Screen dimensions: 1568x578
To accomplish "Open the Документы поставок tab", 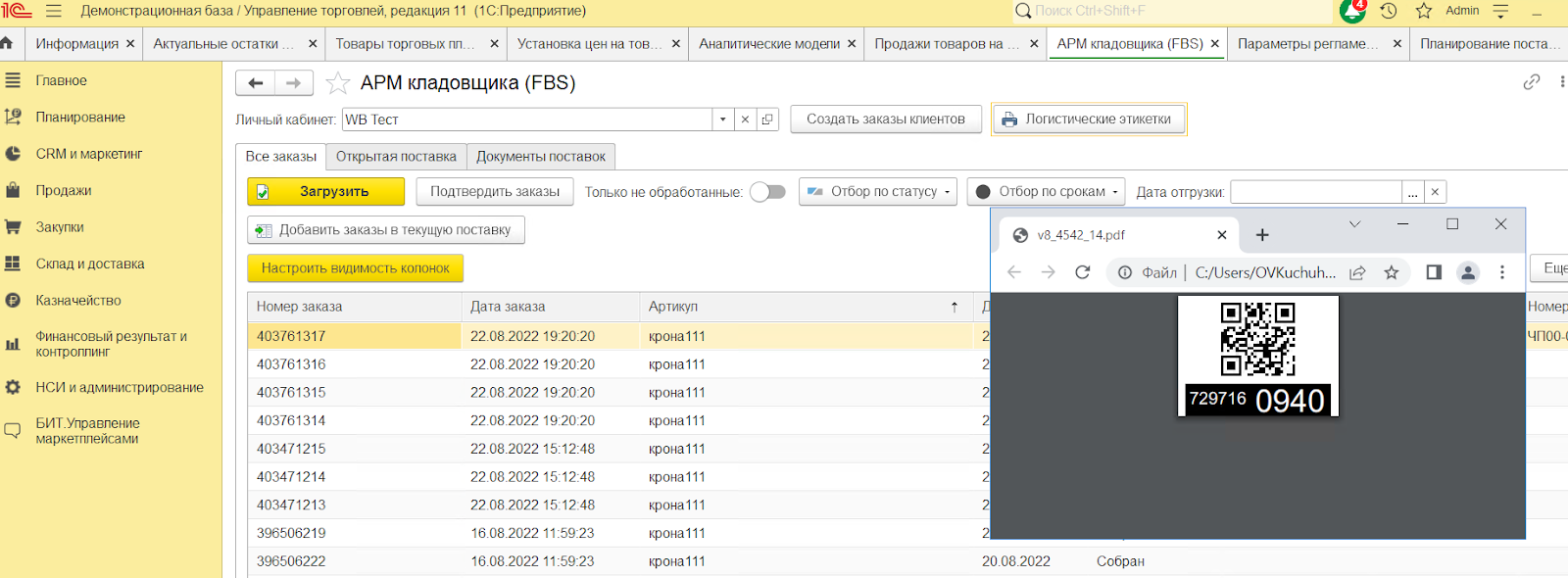I will click(541, 157).
